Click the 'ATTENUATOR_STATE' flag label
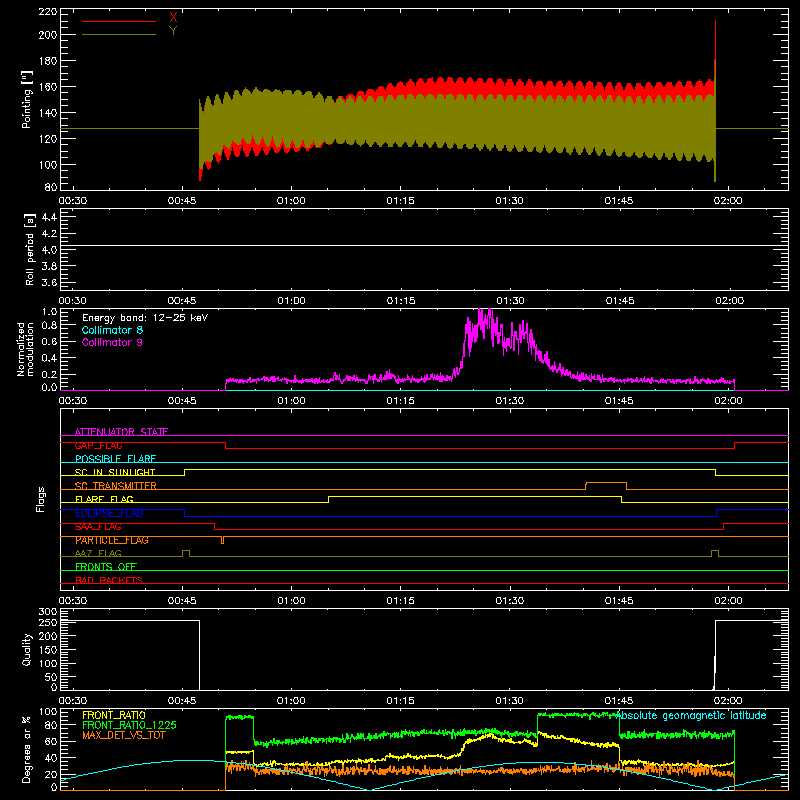This screenshot has height=800, width=800. click(121, 432)
